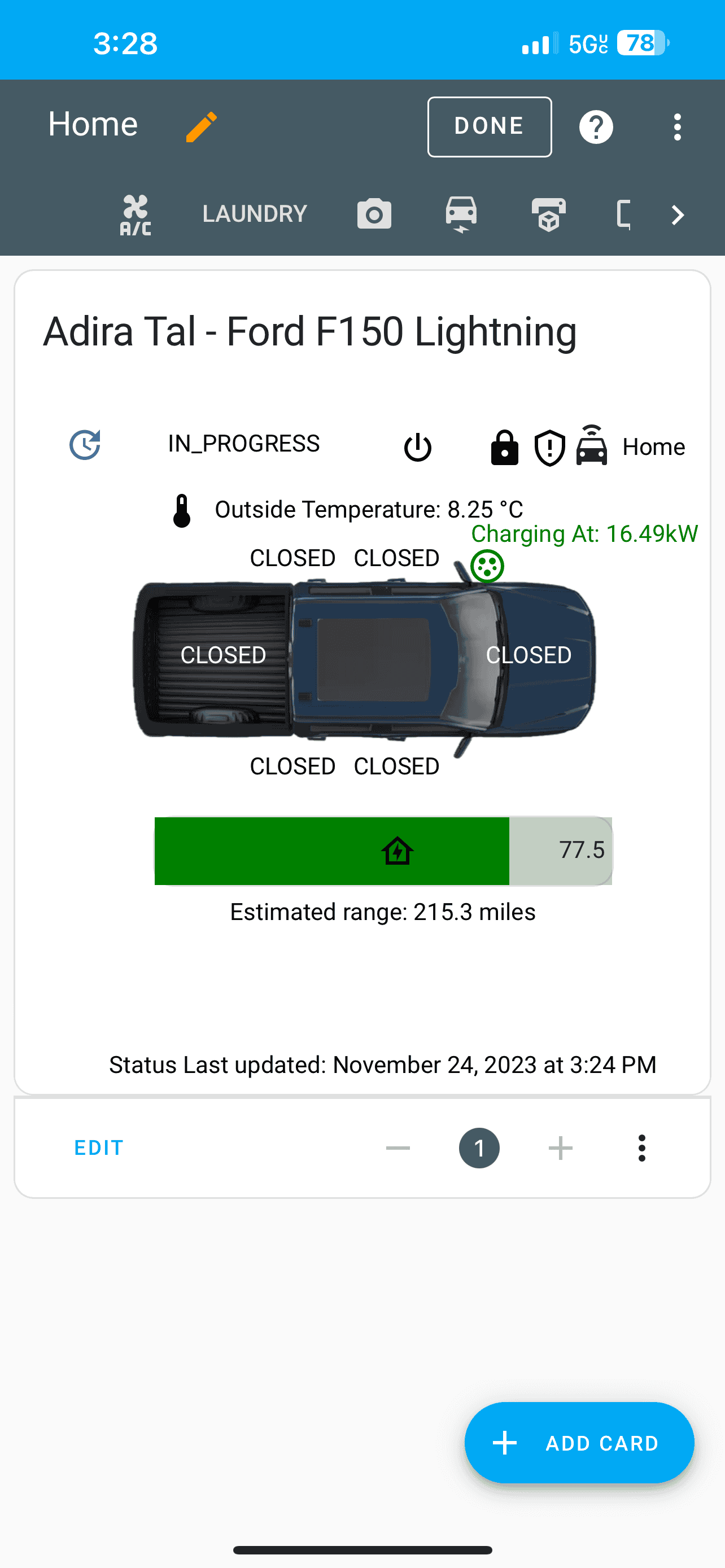Toggle the door lock padlock icon
This screenshot has height=1568, width=725.
pos(505,448)
